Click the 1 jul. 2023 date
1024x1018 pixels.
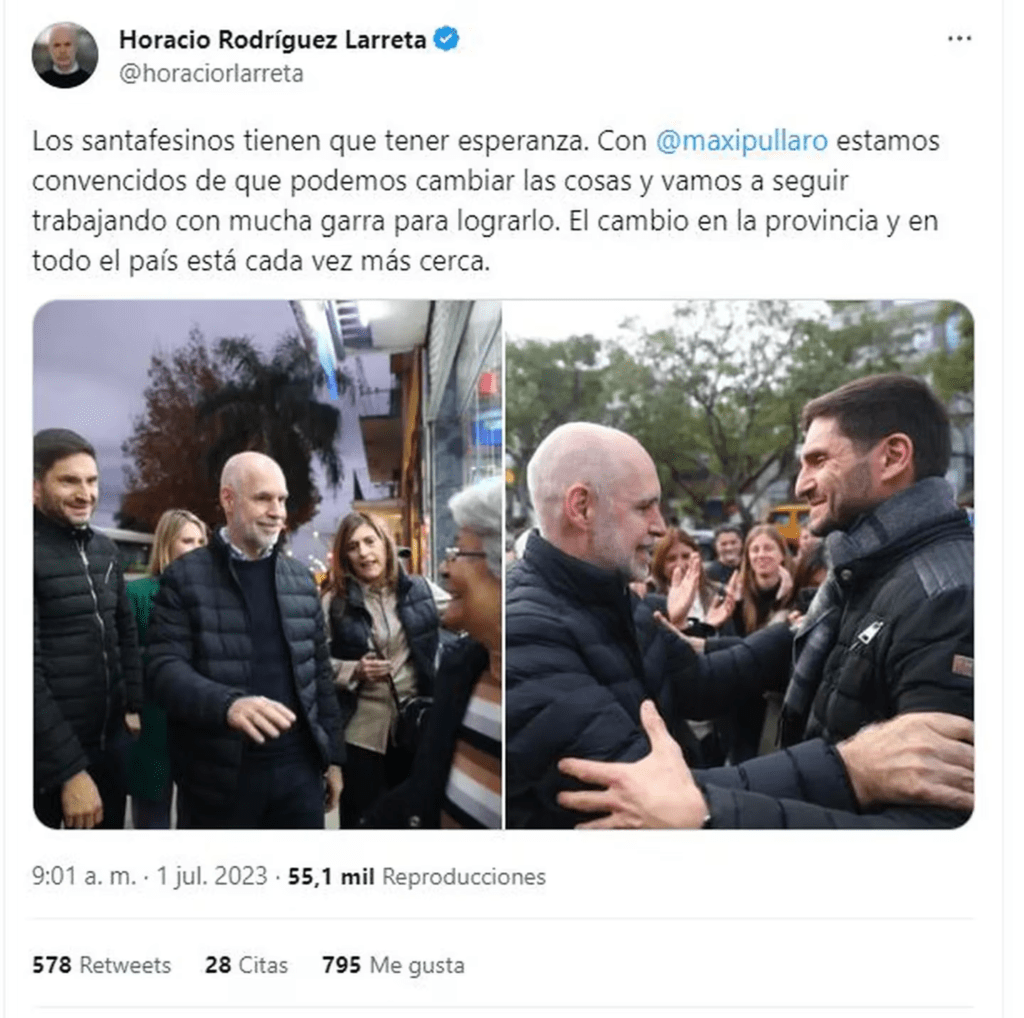click(x=212, y=876)
